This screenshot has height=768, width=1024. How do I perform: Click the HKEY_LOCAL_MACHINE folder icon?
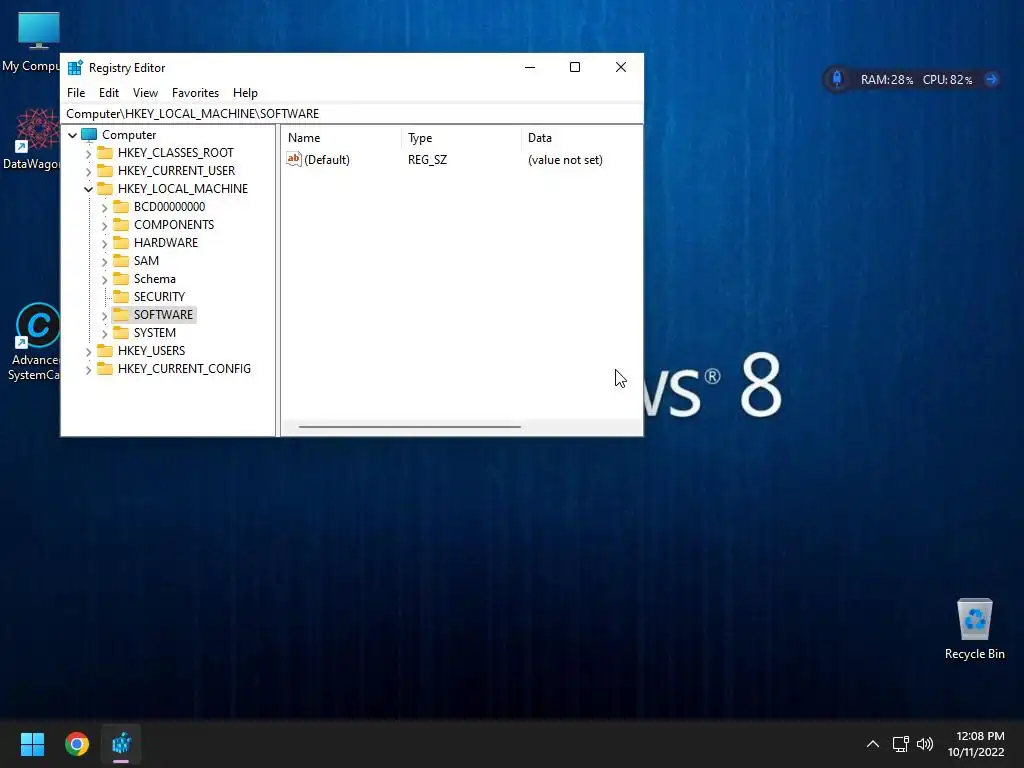point(104,189)
